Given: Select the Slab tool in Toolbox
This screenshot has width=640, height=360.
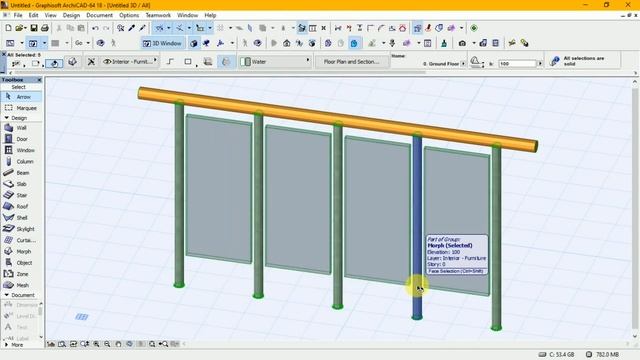Looking at the screenshot, I should click(21, 184).
